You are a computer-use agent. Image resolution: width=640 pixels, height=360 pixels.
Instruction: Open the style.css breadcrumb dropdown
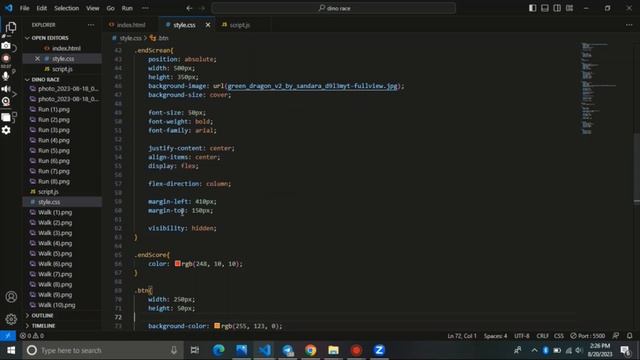[127, 38]
